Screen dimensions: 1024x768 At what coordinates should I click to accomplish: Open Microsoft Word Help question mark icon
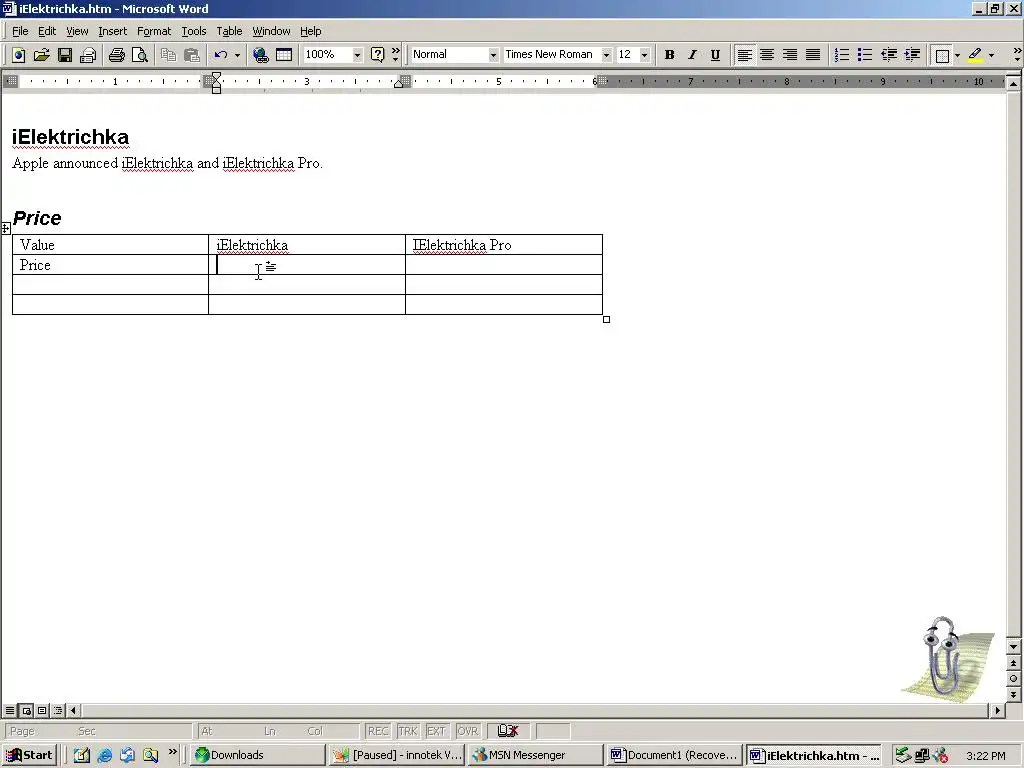pyautogui.click(x=377, y=55)
